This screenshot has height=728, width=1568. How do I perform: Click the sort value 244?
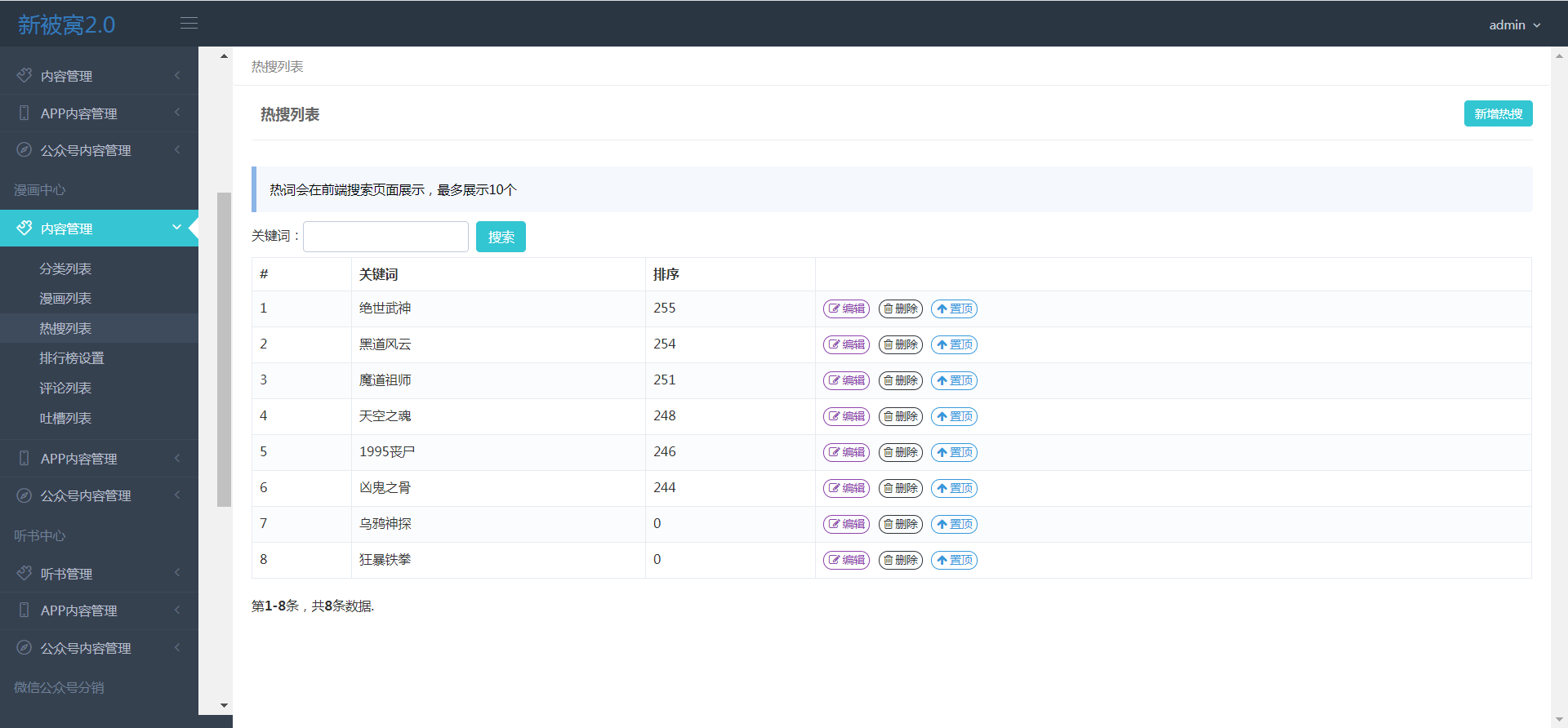[665, 488]
